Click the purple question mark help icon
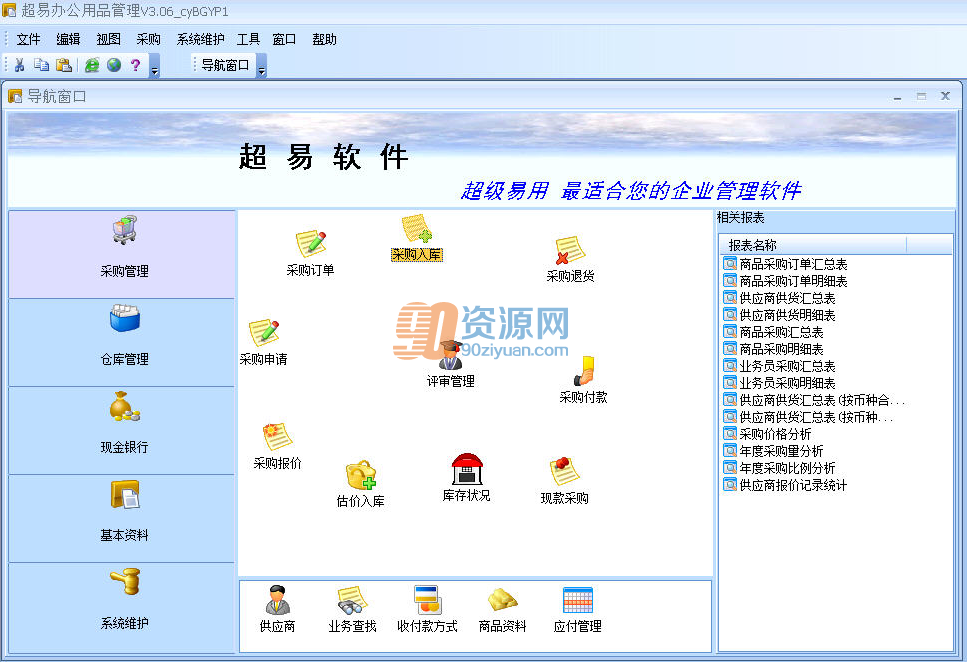The height and width of the screenshot is (662, 967). [x=136, y=65]
